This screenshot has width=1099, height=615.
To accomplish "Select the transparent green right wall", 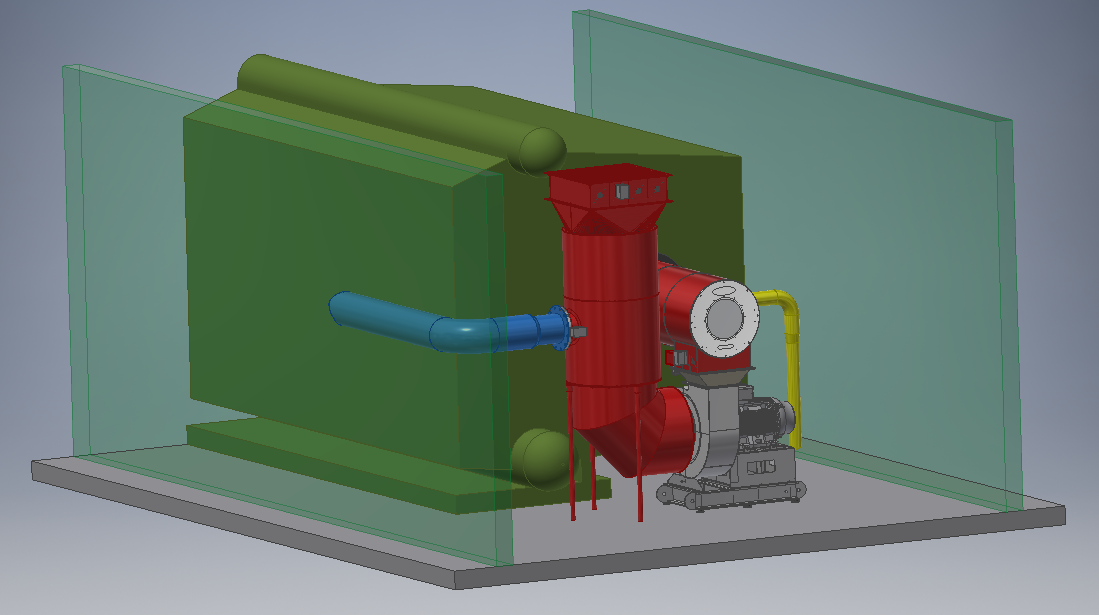I will 799,259.
